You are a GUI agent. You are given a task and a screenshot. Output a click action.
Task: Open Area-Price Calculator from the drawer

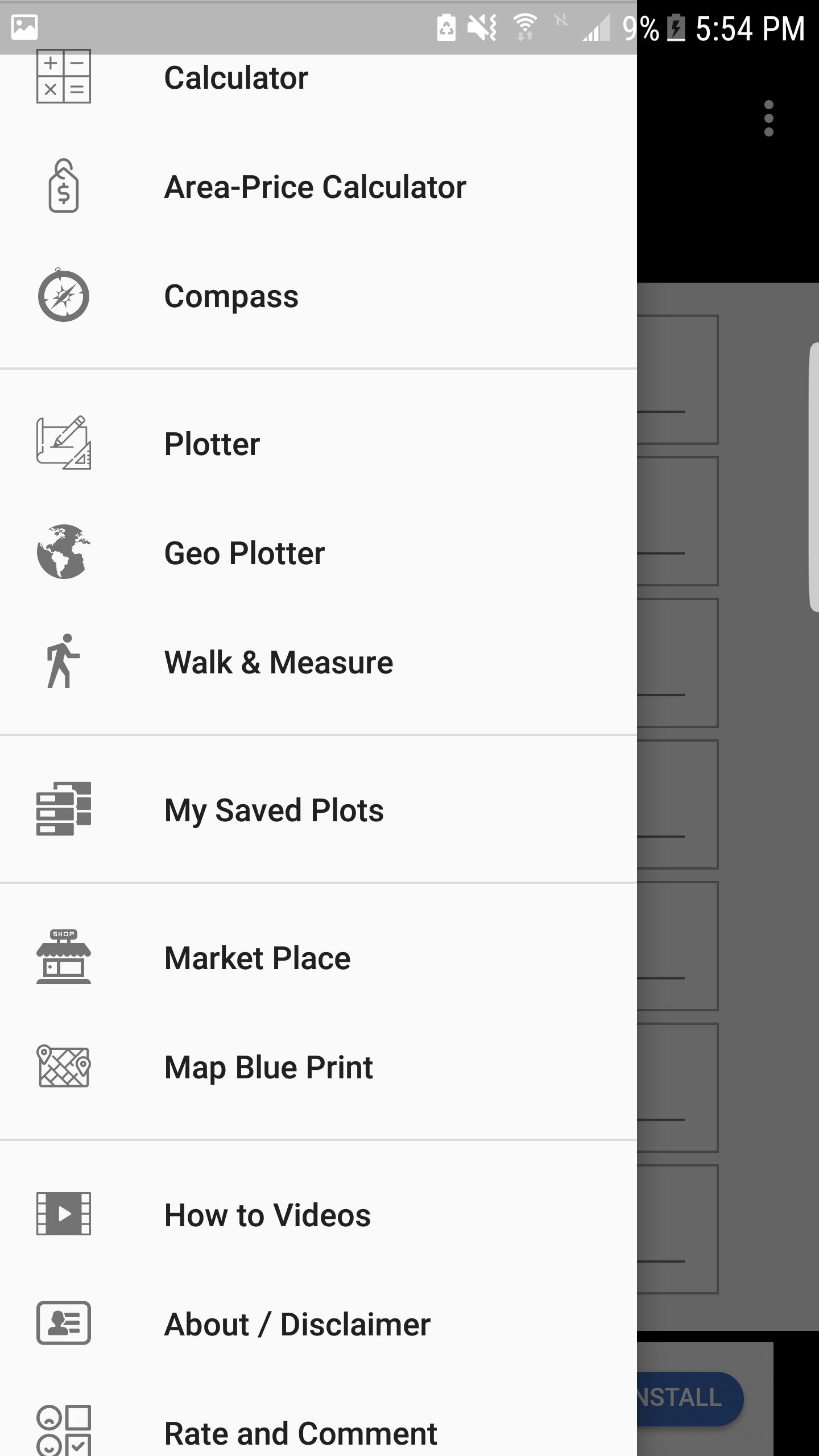(315, 187)
